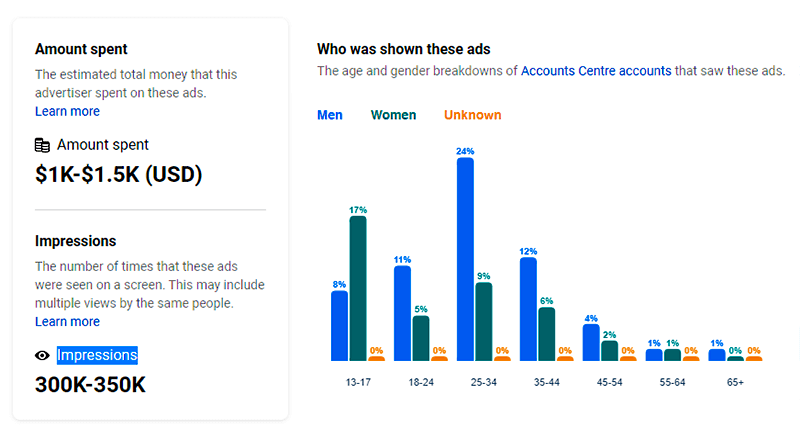Screen dimensions: 800x439
Task: Click the 65+ age group axis label
Action: pos(734,381)
